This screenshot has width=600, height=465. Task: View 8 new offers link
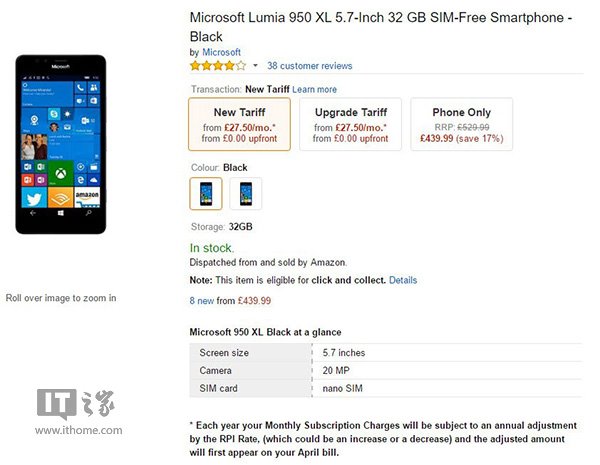(x=202, y=301)
